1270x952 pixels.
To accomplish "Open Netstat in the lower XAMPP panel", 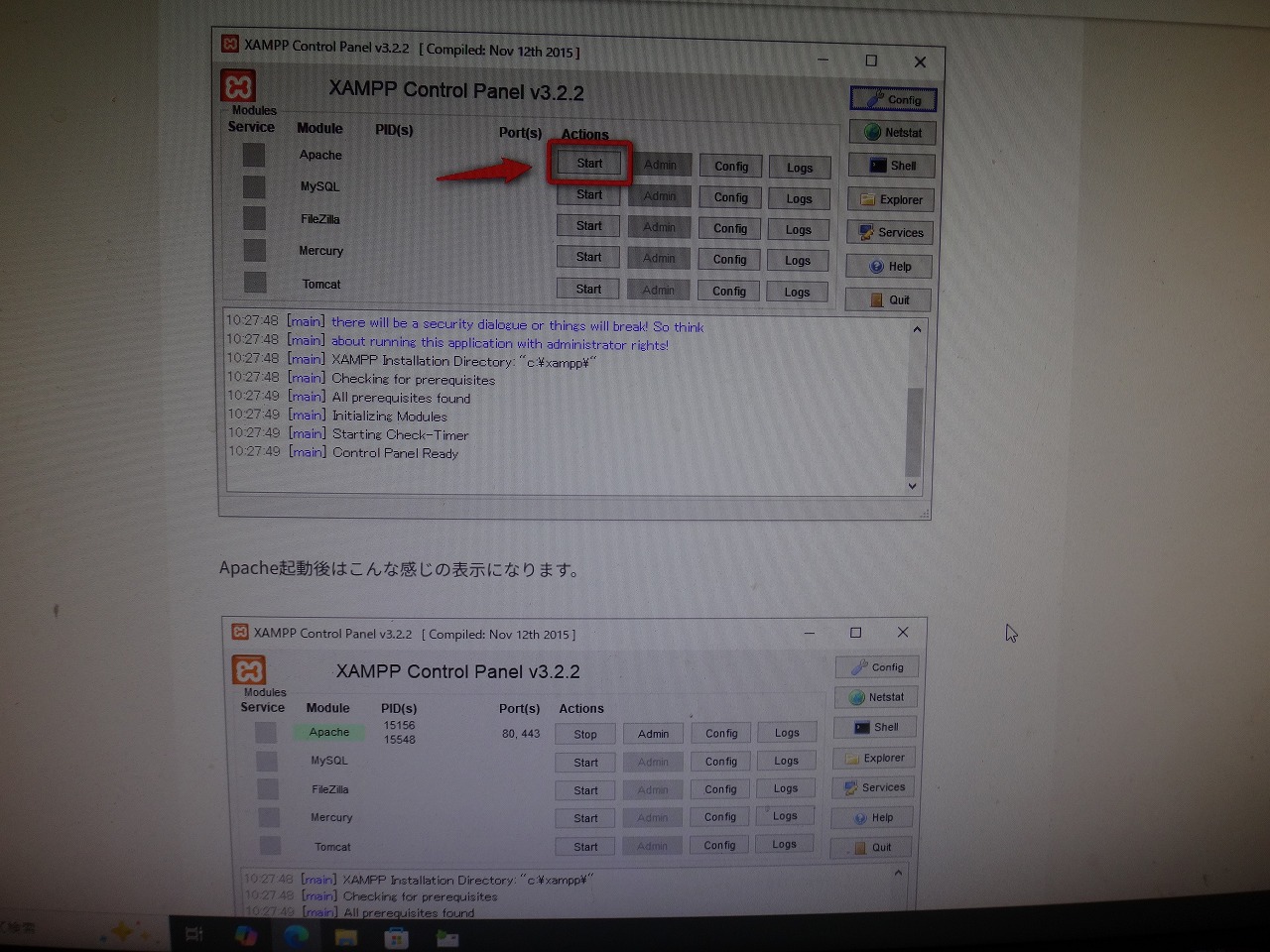I will 876,697.
